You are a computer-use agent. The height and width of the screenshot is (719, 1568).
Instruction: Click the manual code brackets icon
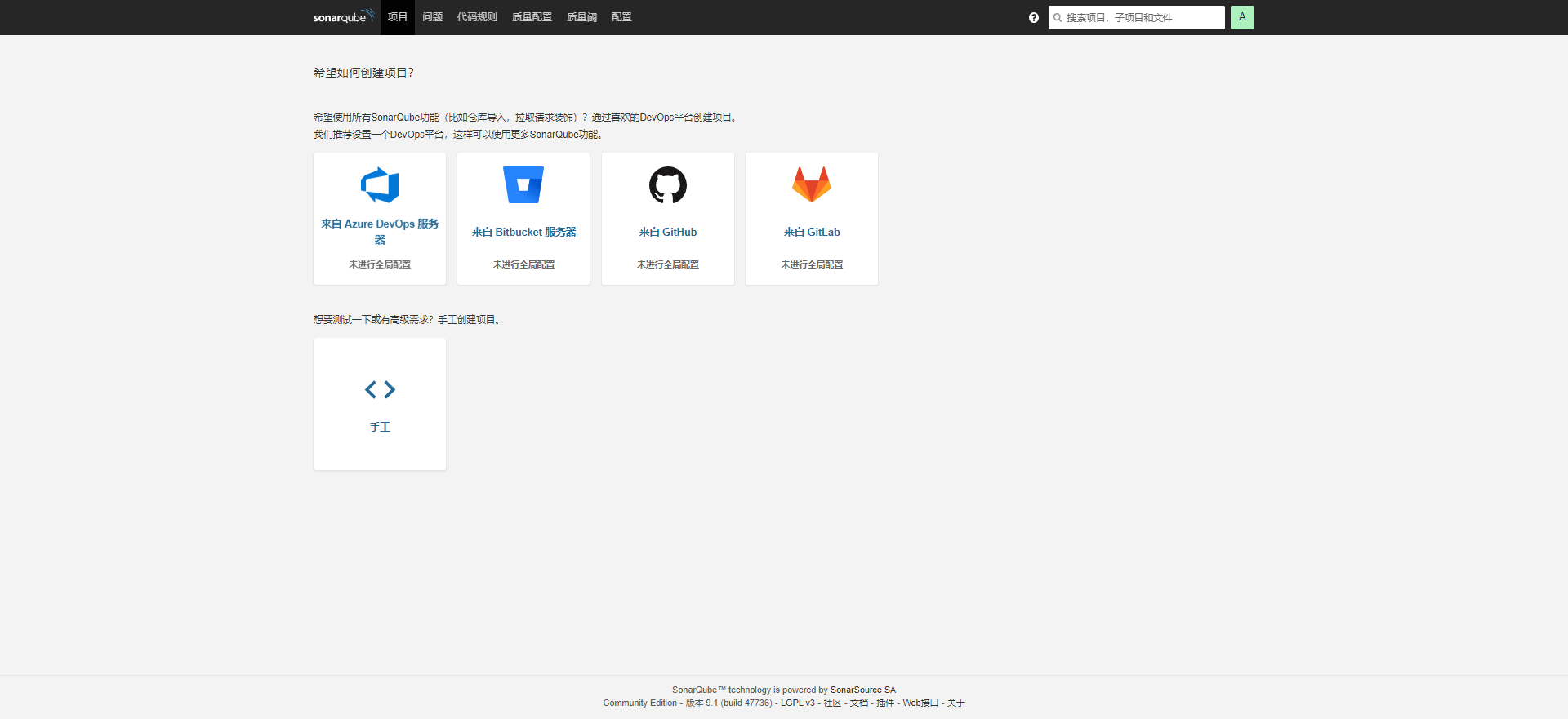380,389
